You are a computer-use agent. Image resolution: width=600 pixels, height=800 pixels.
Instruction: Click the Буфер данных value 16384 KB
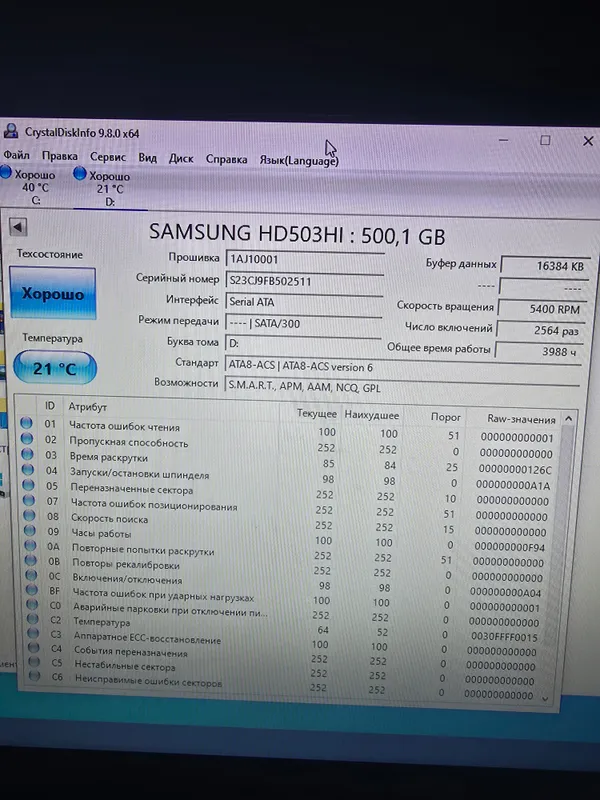click(x=545, y=265)
